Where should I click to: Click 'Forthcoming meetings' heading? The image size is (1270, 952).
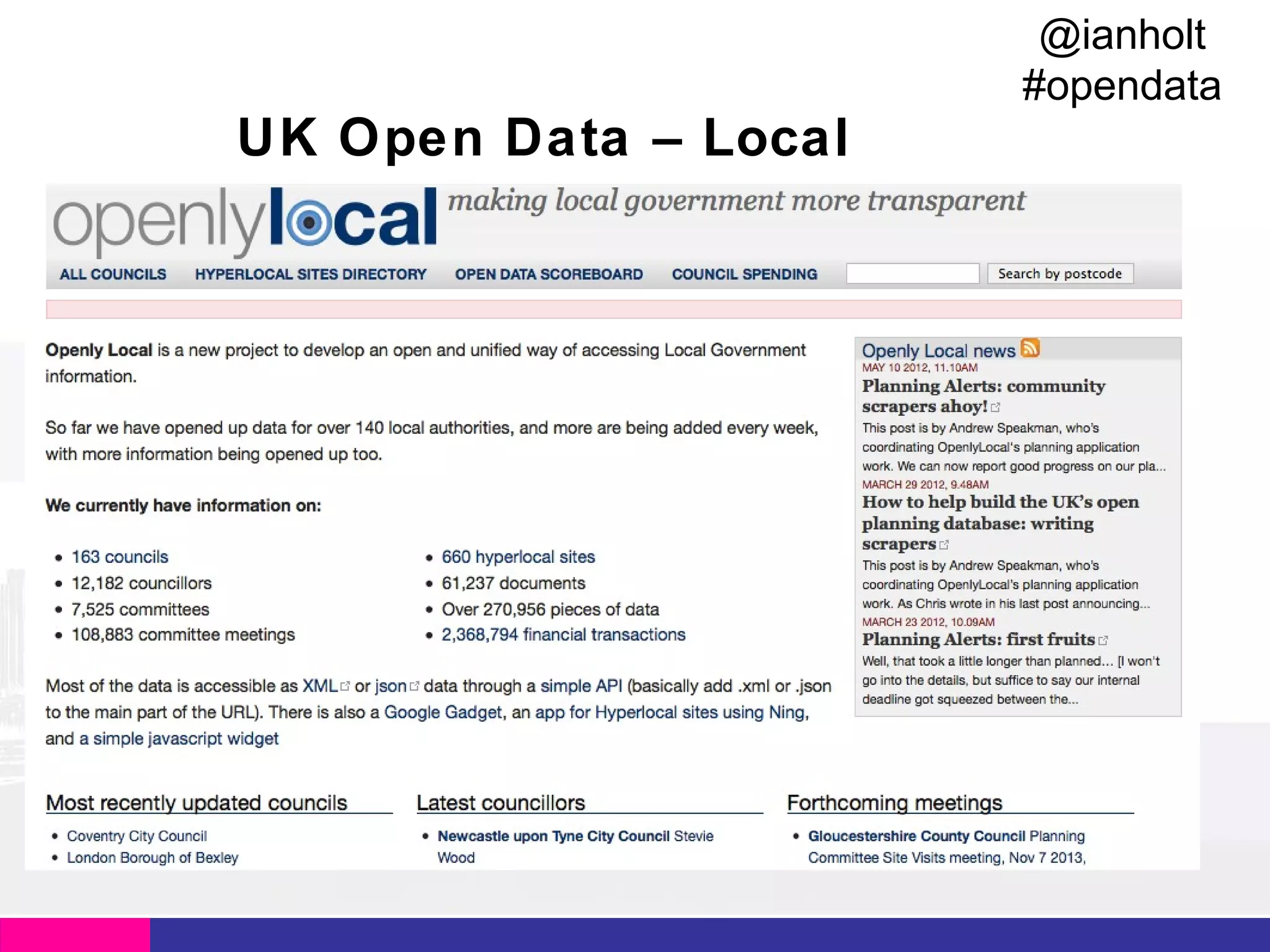tap(895, 803)
